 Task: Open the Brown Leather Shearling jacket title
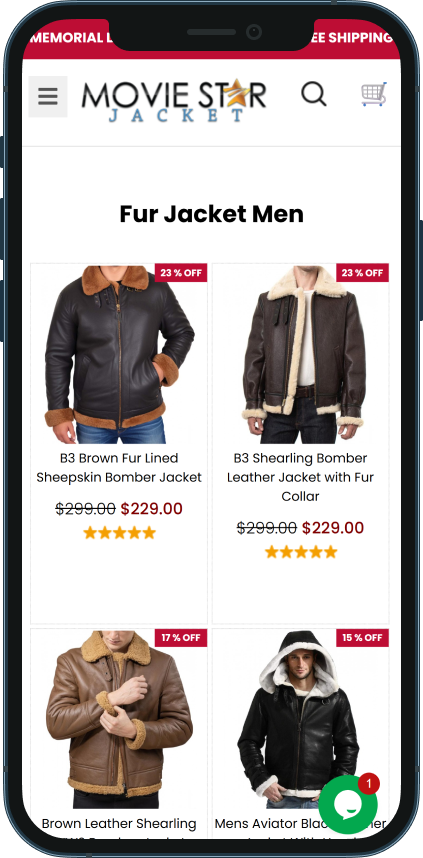coord(119,824)
